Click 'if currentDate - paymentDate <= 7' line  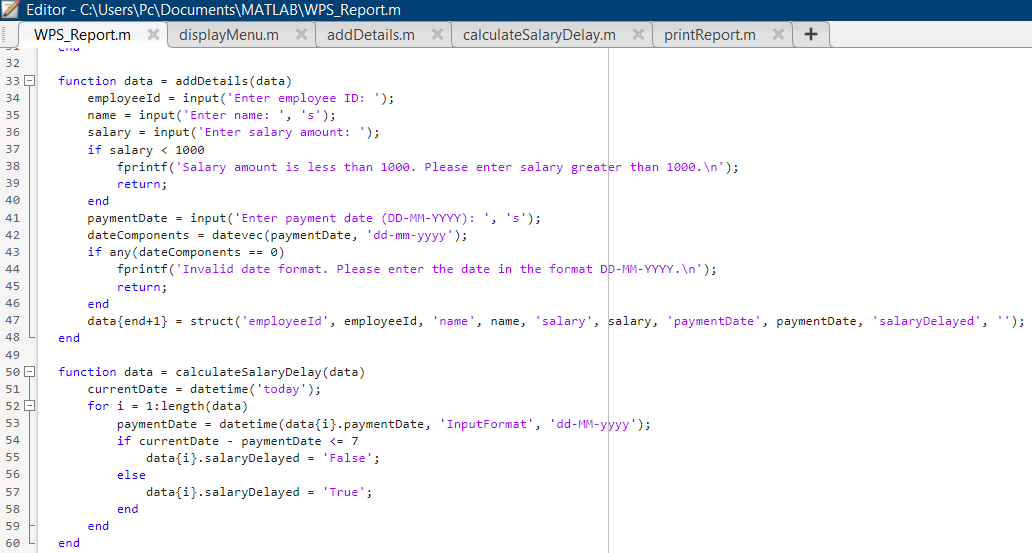238,441
